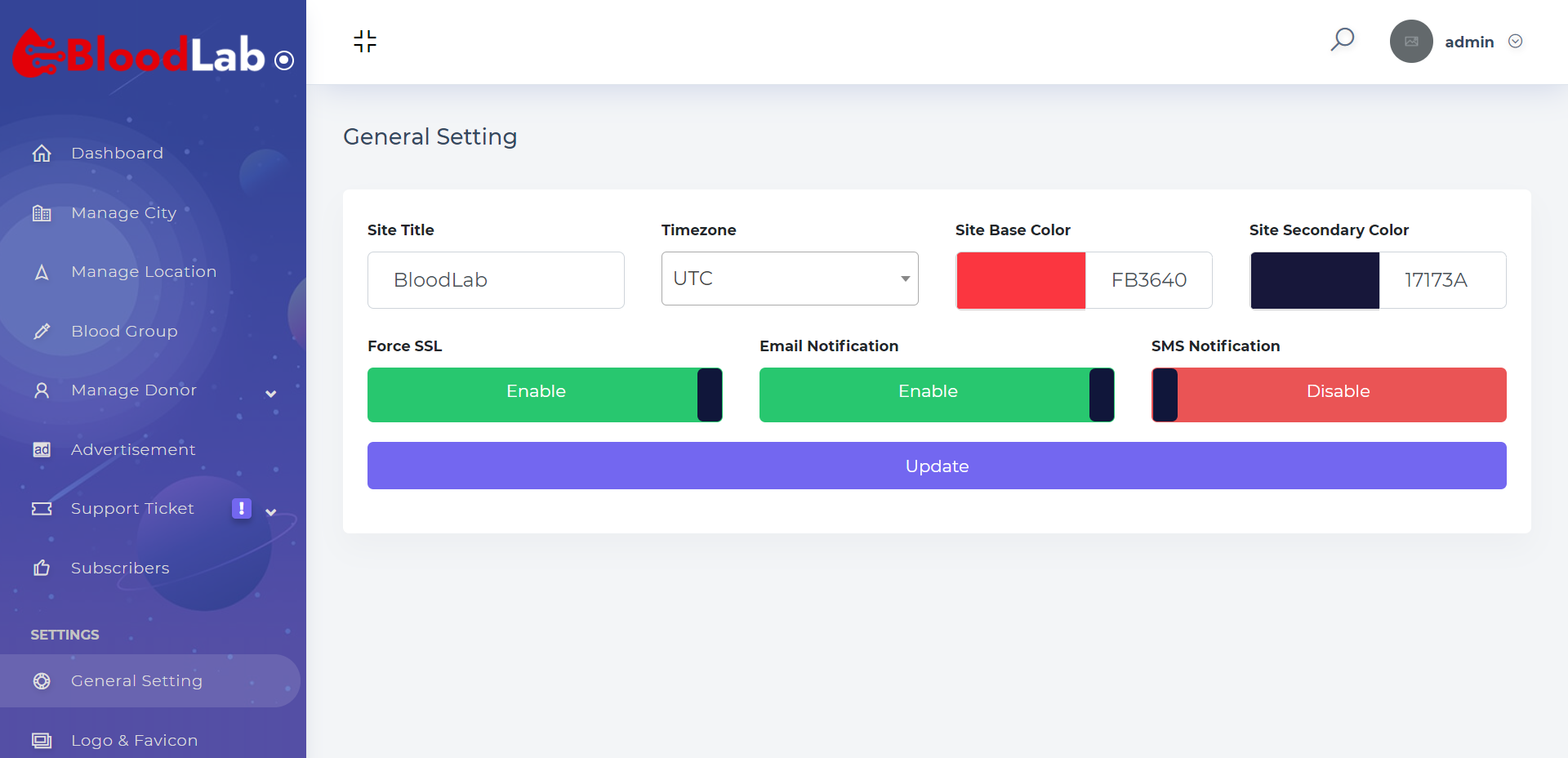This screenshot has height=758, width=1568.
Task: Toggle the Email Notification switch
Action: [937, 395]
